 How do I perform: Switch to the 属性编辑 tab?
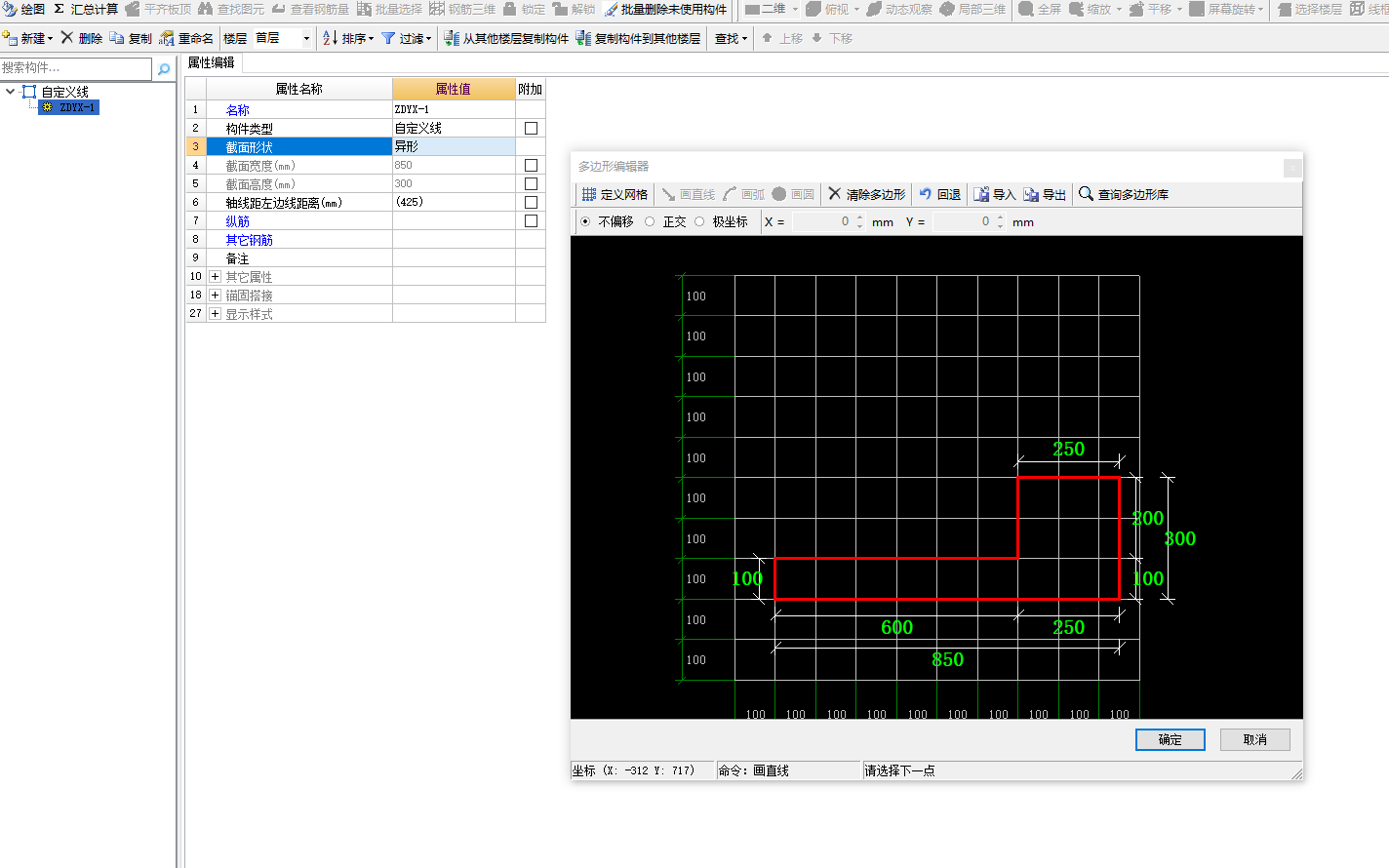(212, 62)
